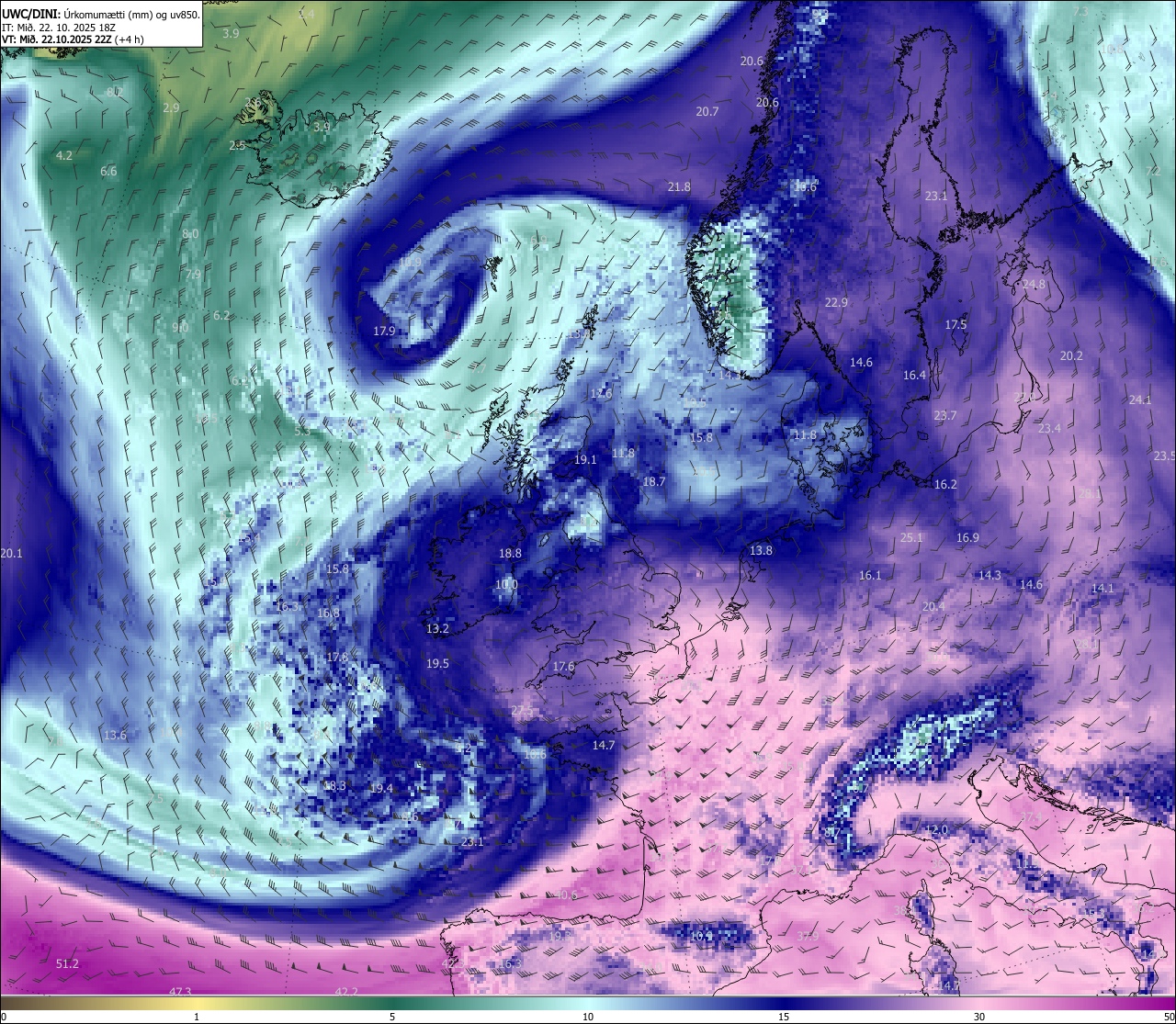This screenshot has height=1024, width=1176.
Task: Click the map value 12.0
Action: click(936, 829)
